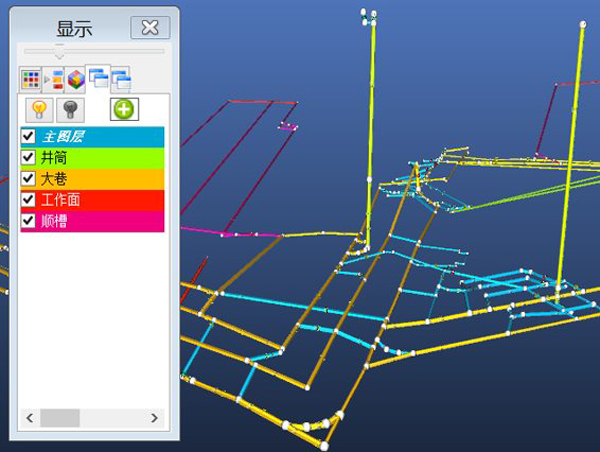The width and height of the screenshot is (600, 452).
Task: Click the horizontal scrollbar thumb
Action: 60,418
